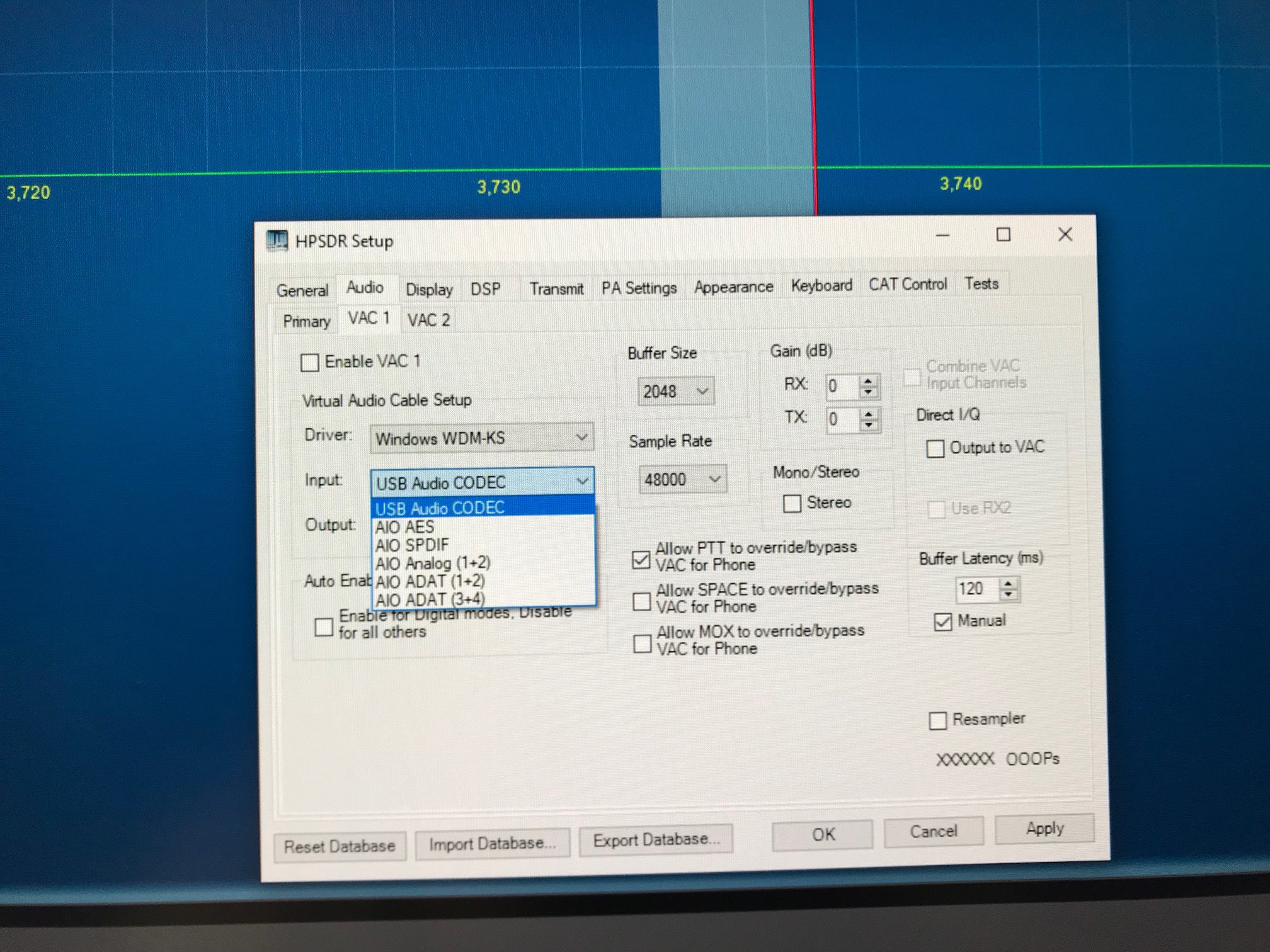Click the HPSDR Setup title bar icon
The image size is (1270, 952).
pyautogui.click(x=277, y=241)
